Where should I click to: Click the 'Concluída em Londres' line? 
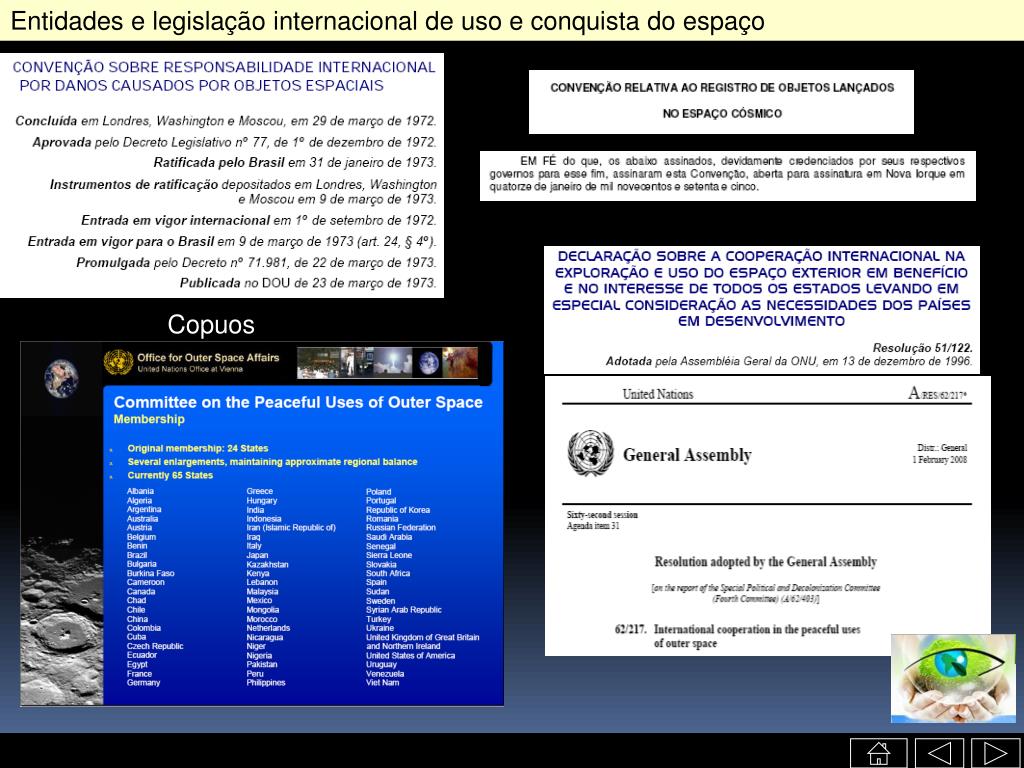225,121
